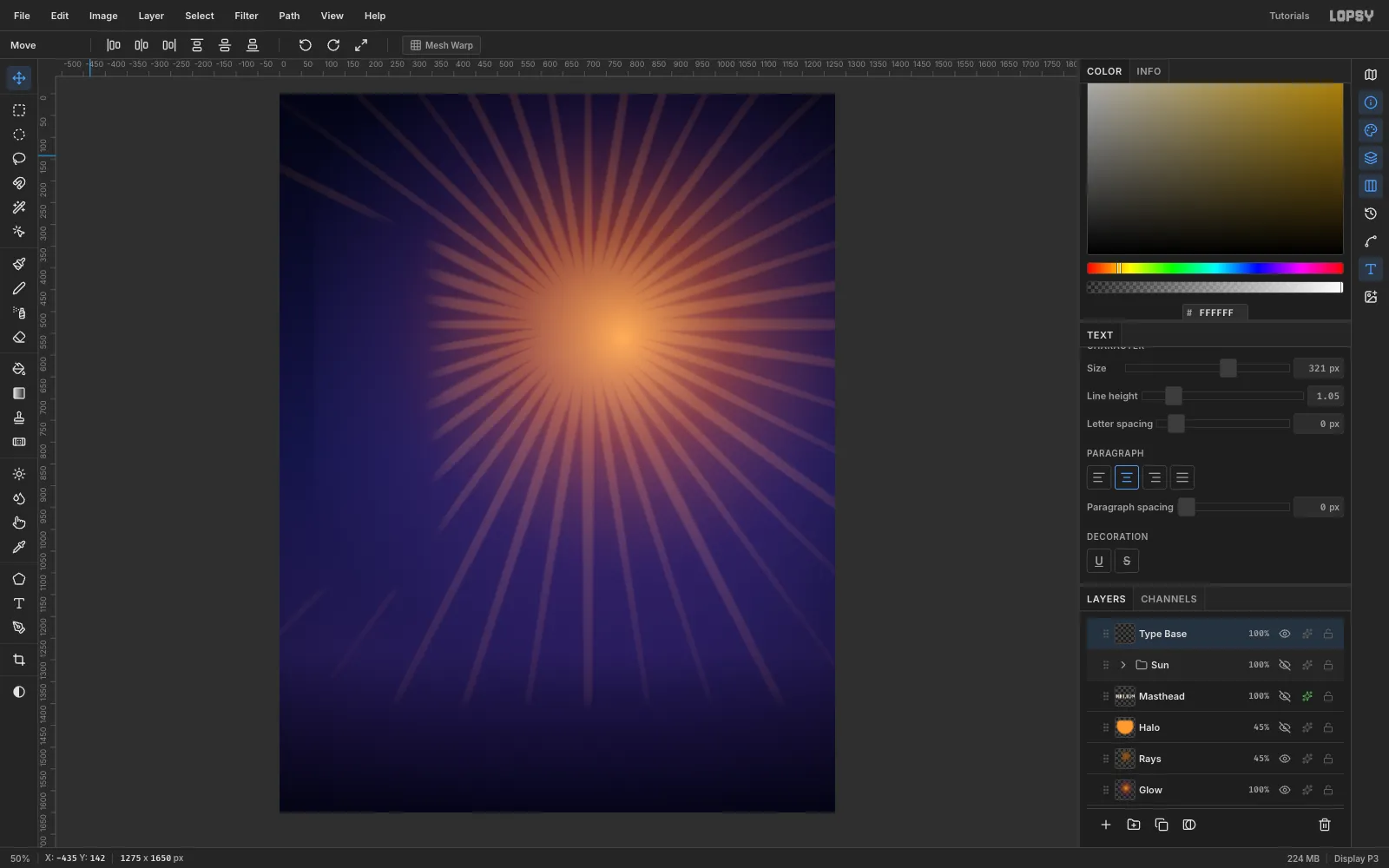
Task: Click the Undo arrow in options bar
Action: tap(306, 45)
